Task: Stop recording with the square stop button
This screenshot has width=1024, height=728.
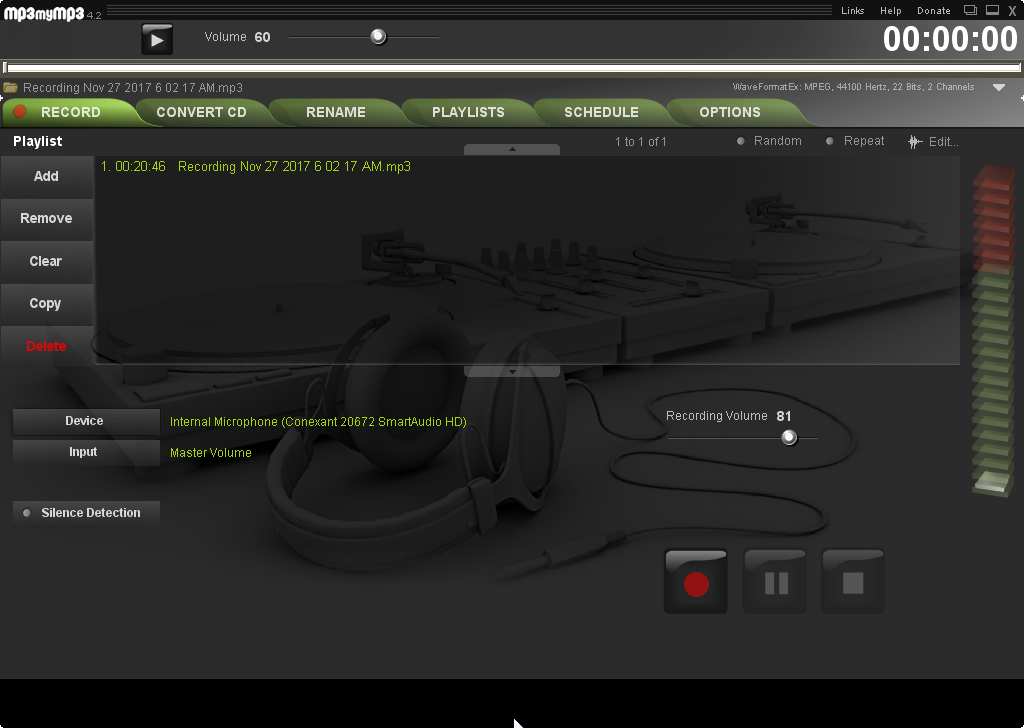Action: pyautogui.click(x=853, y=581)
